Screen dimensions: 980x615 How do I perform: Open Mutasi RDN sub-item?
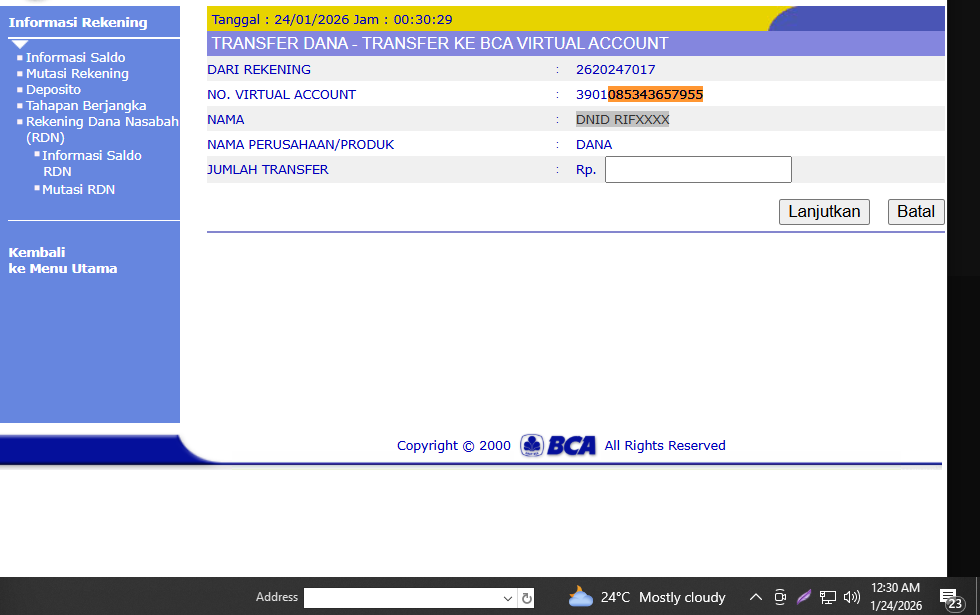click(x=79, y=189)
